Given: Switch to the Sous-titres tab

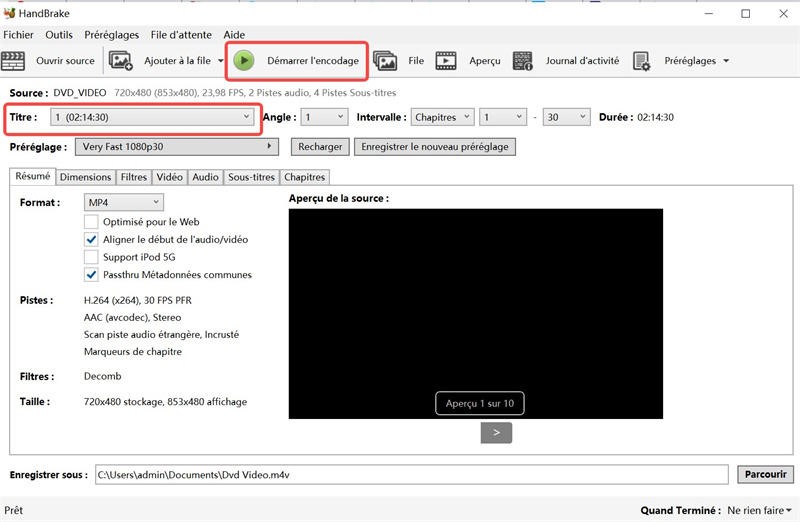Looking at the screenshot, I should [x=251, y=177].
